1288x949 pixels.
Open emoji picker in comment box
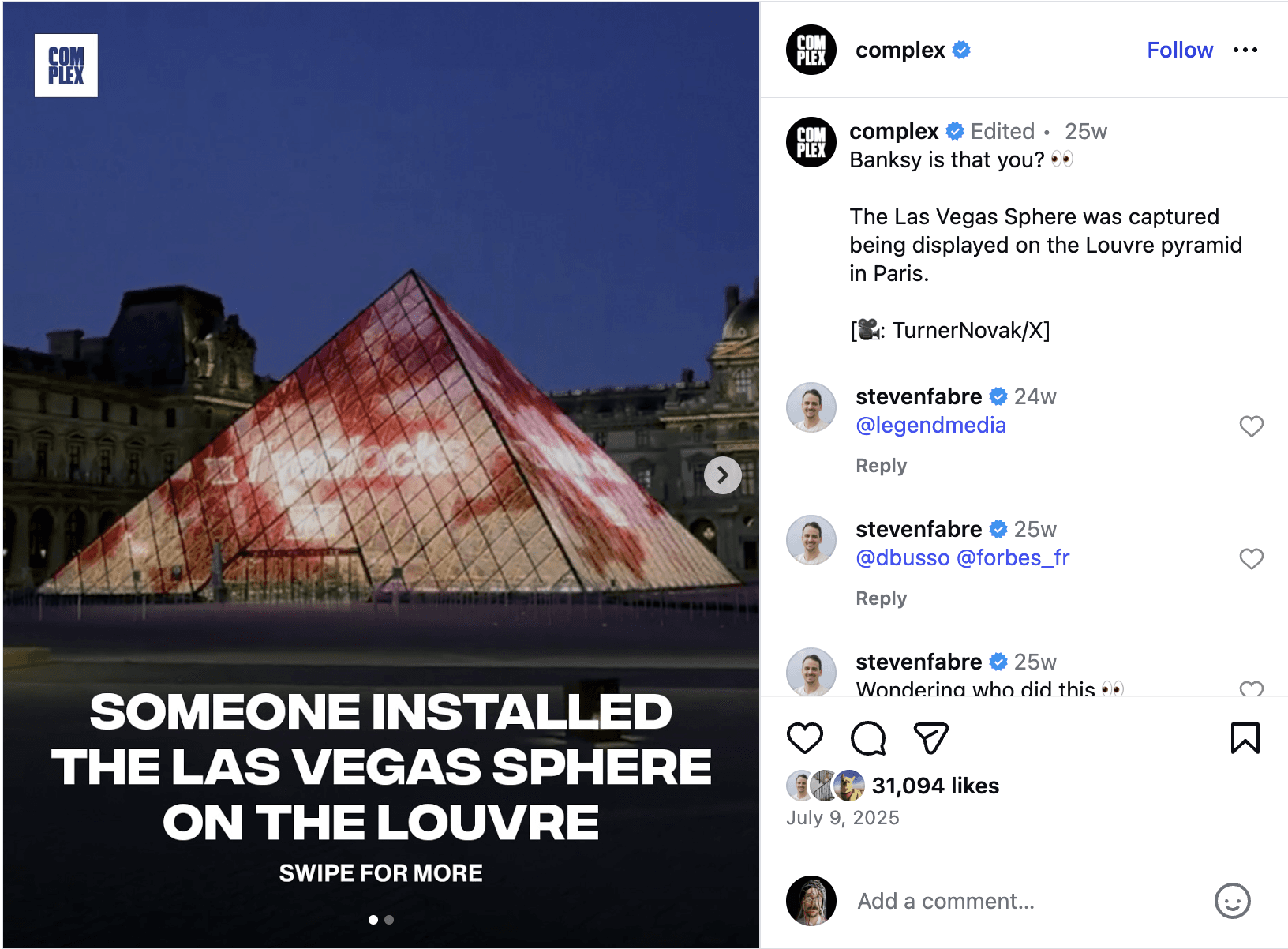pos(1232,901)
